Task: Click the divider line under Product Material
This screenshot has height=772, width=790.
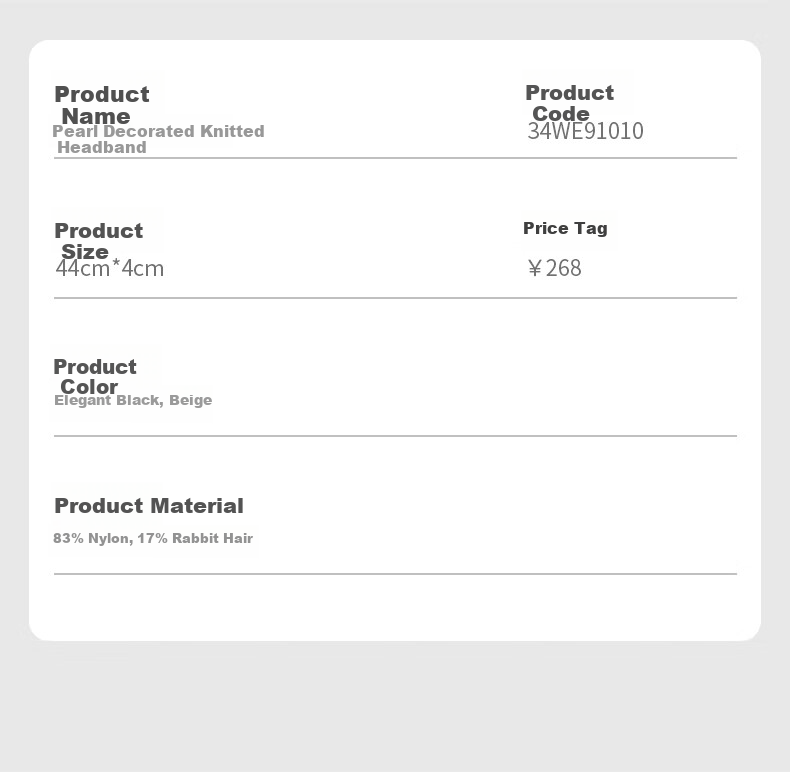Action: (x=396, y=573)
